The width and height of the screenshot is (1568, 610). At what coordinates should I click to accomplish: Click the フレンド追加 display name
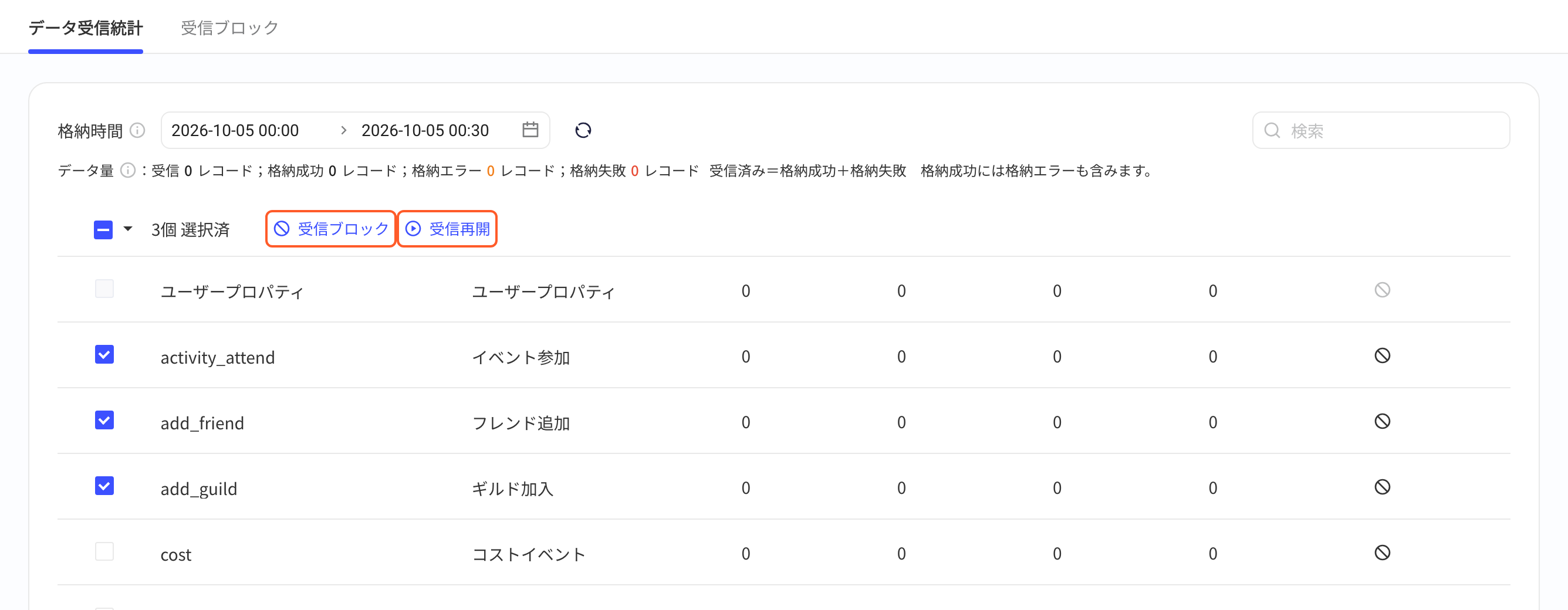pyautogui.click(x=521, y=423)
